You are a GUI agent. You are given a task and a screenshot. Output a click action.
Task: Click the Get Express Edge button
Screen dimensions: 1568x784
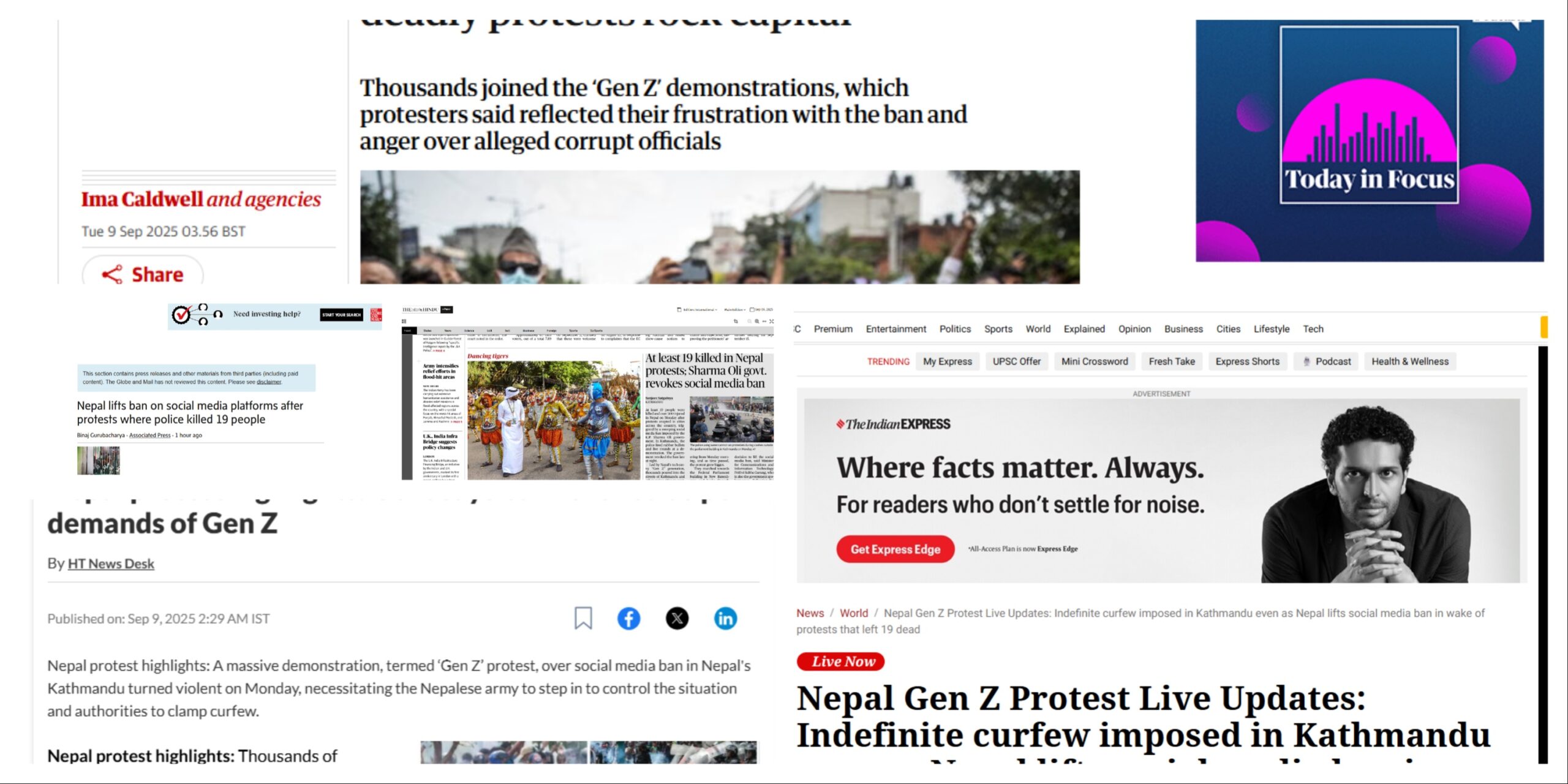click(x=895, y=549)
